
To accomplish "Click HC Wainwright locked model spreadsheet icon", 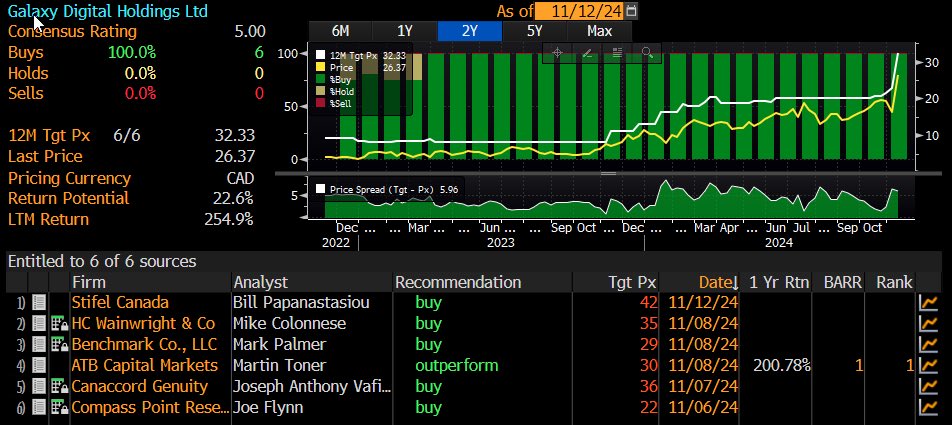I will [x=59, y=324].
